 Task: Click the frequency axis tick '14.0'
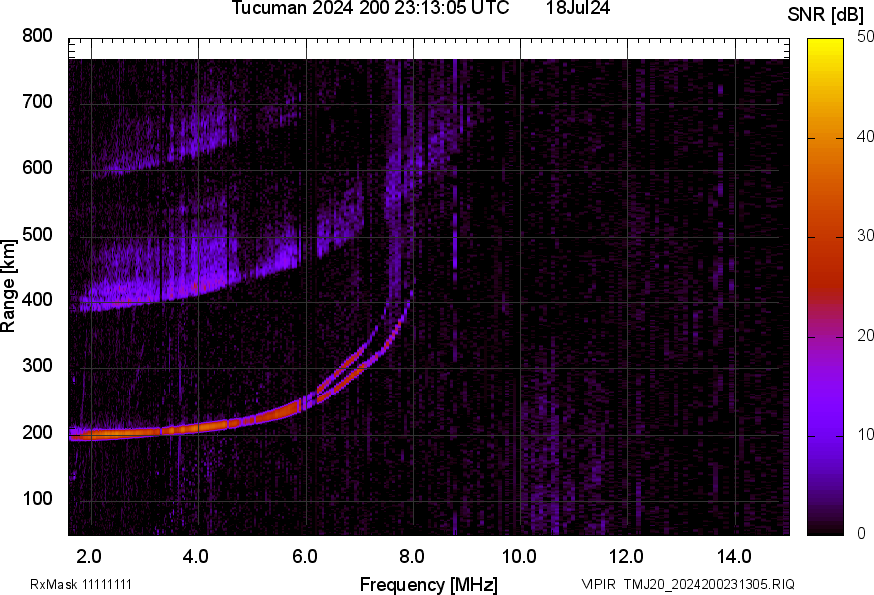(734, 556)
